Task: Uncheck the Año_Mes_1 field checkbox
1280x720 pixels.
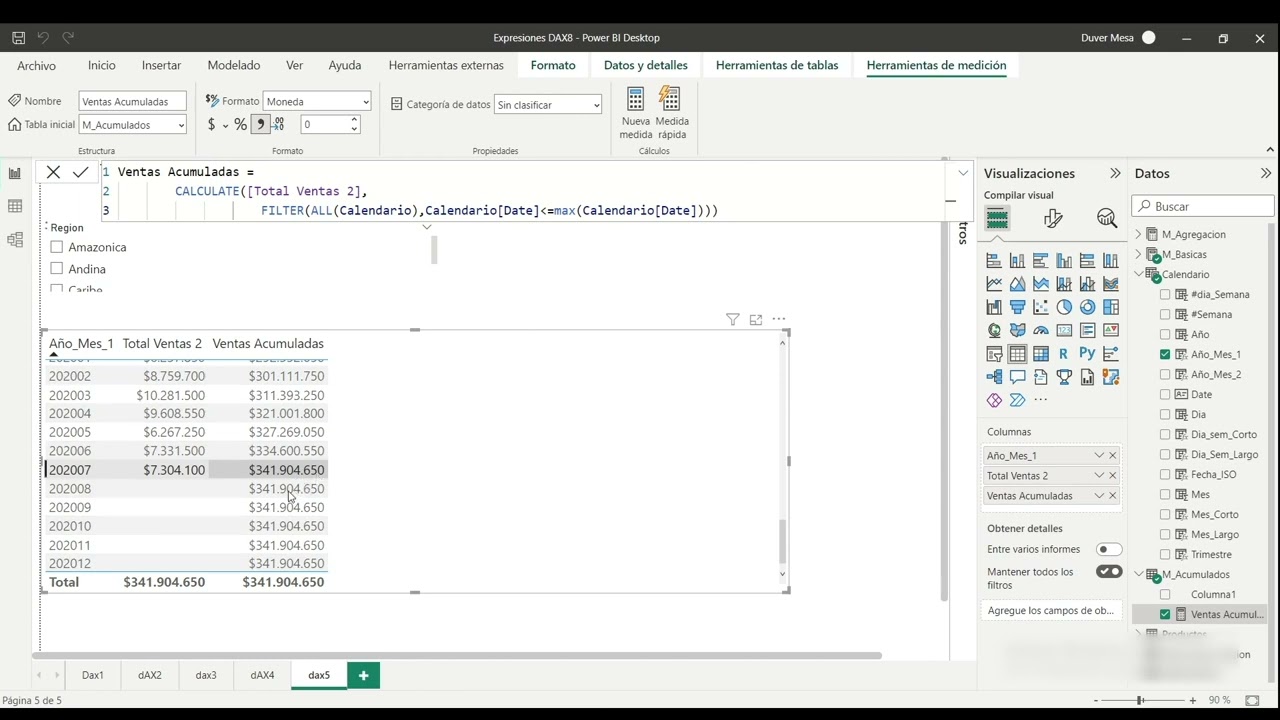Action: (x=1165, y=354)
